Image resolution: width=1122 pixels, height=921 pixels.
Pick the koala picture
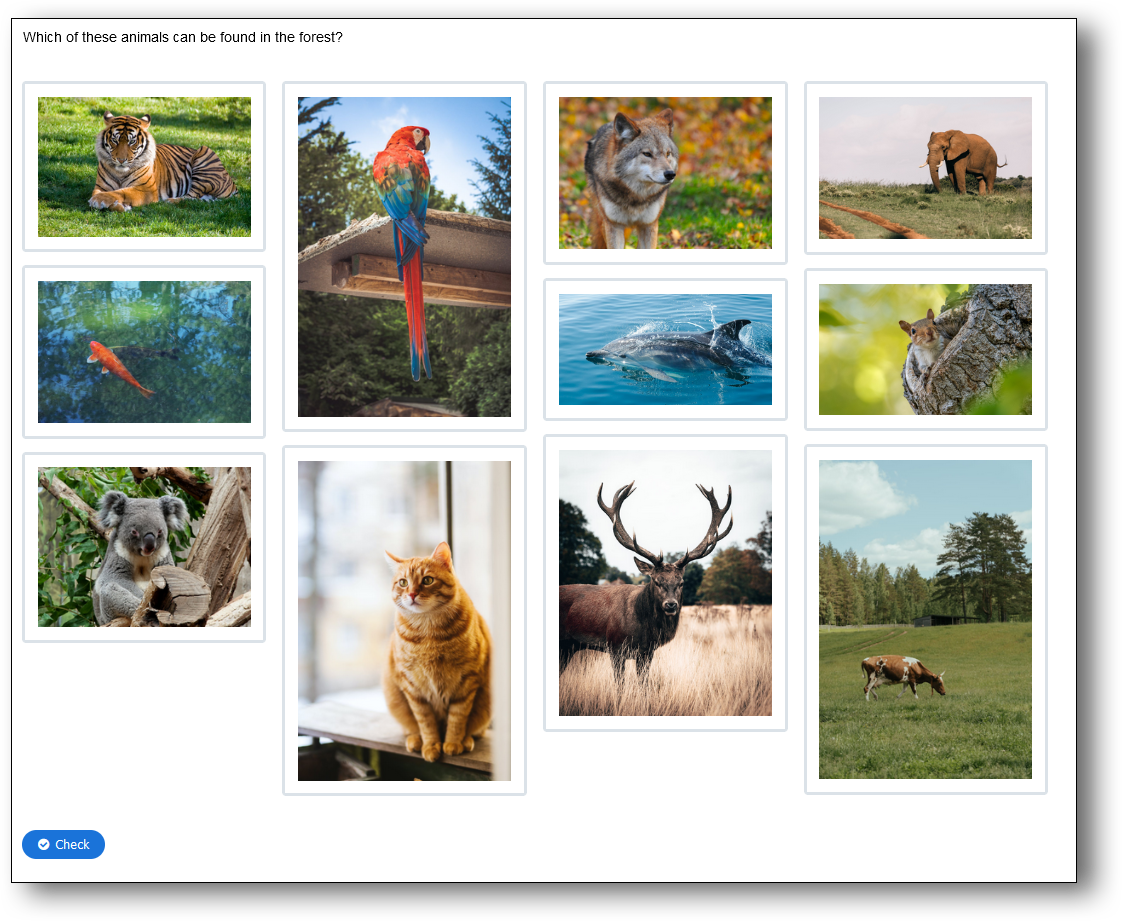pos(144,547)
